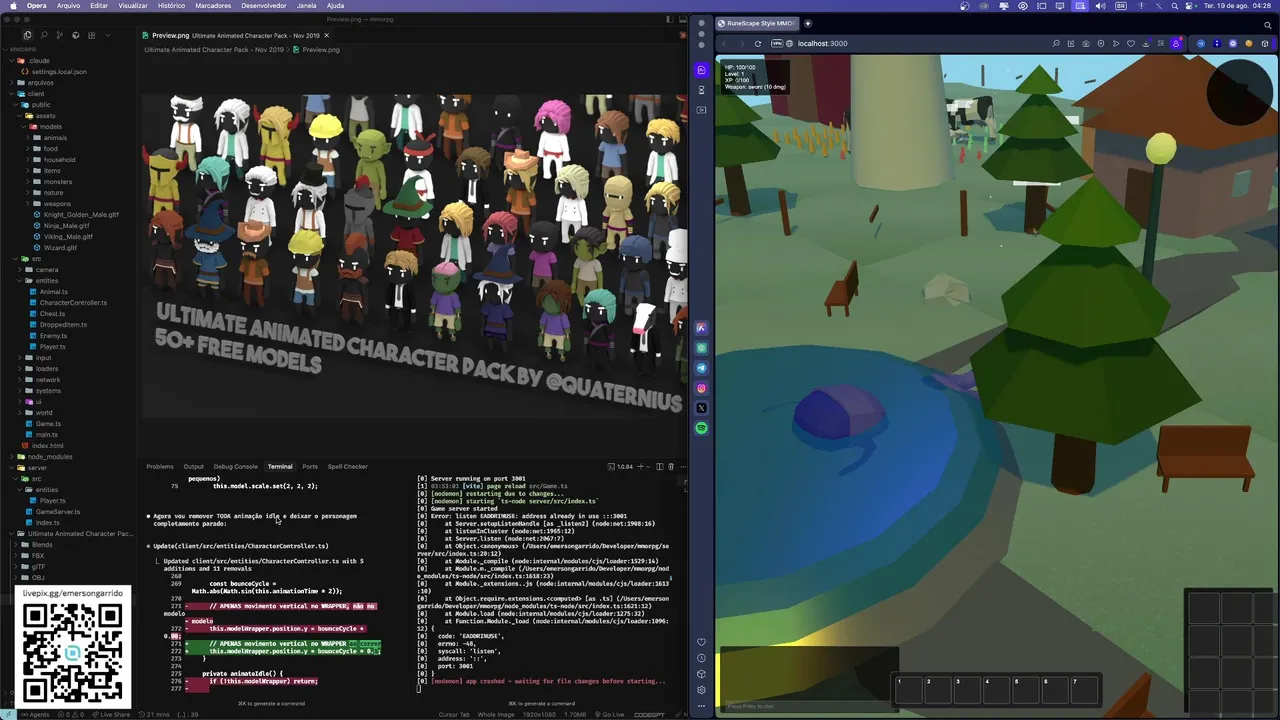
Task: Switch to the Spell Checker tab
Action: [x=347, y=467]
